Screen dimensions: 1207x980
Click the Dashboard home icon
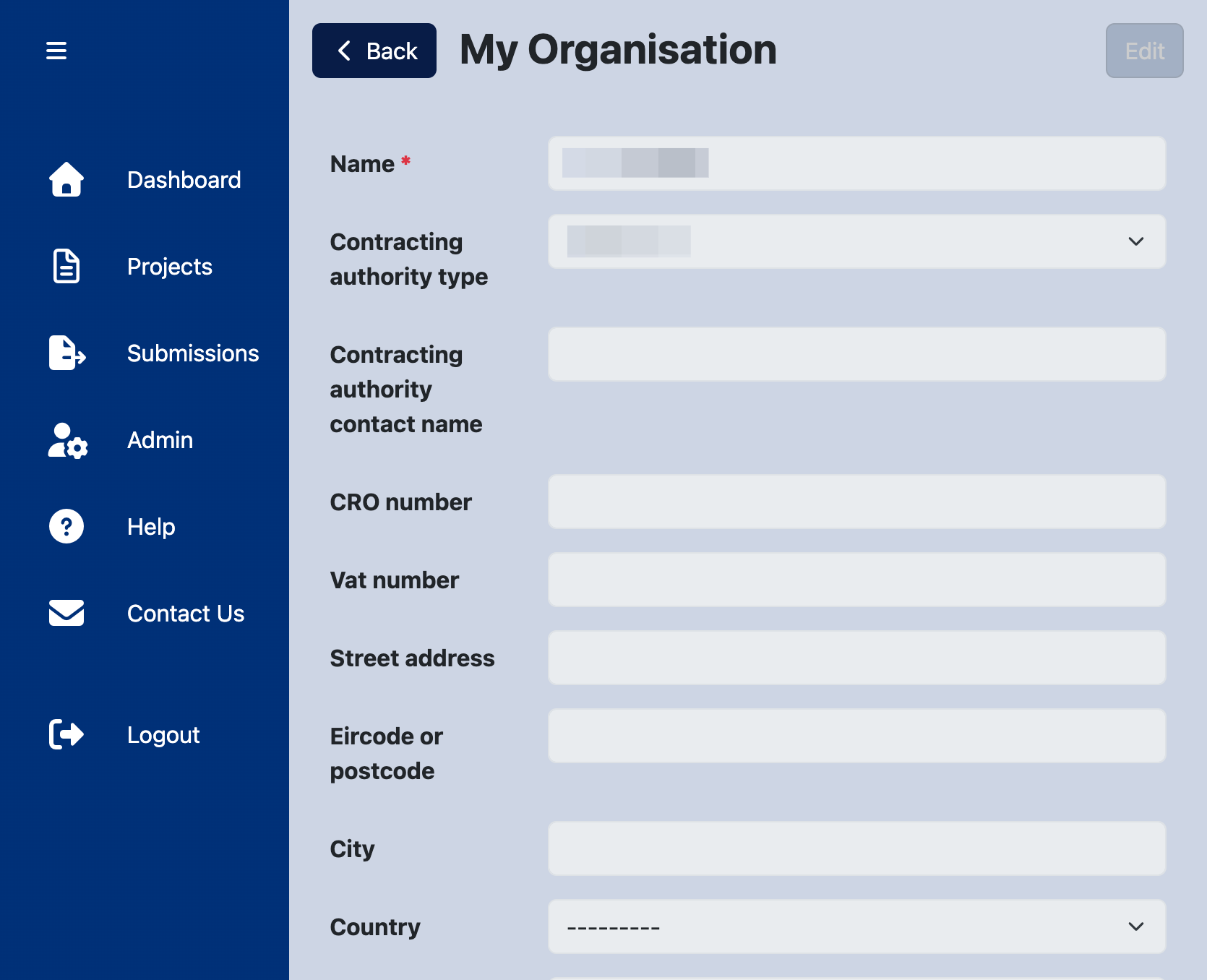point(66,179)
